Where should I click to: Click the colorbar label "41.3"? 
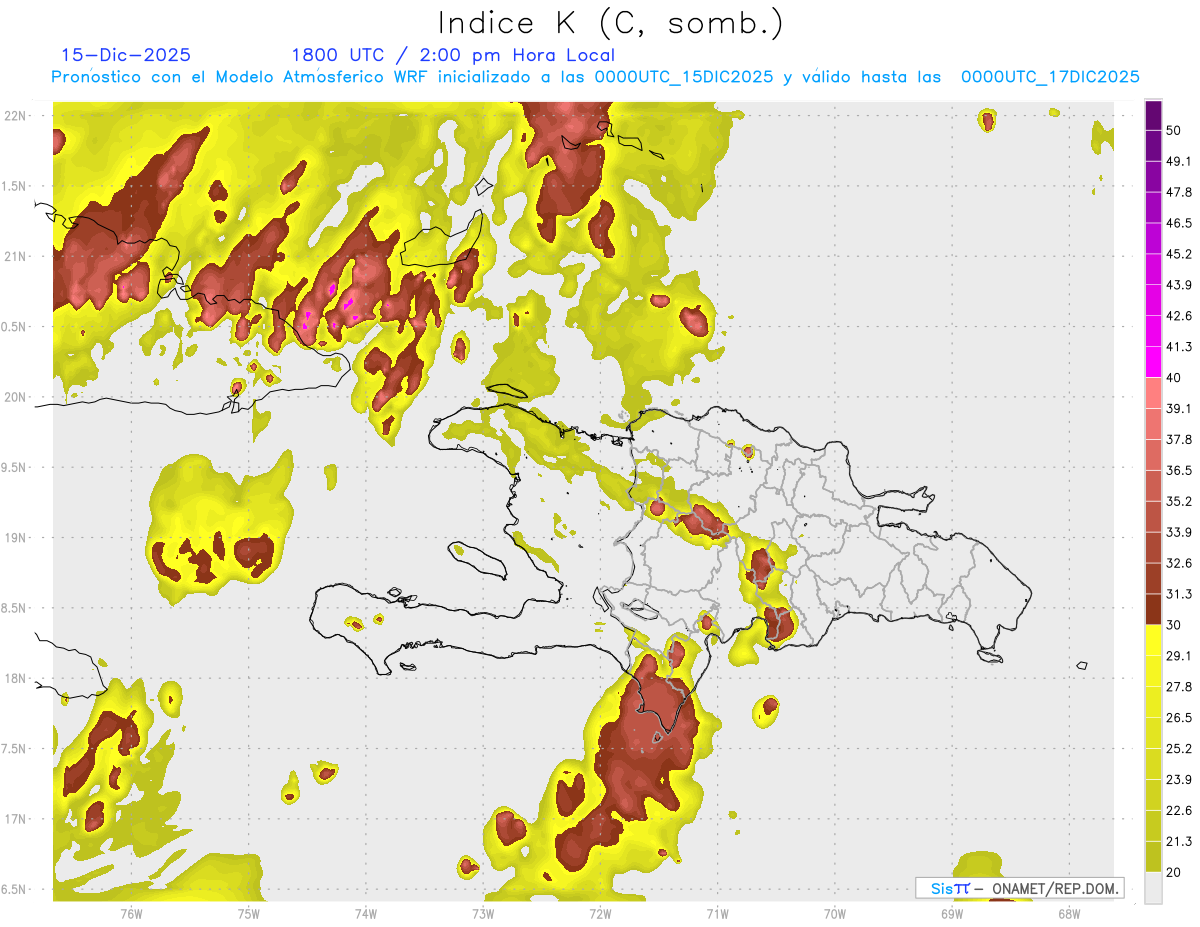[x=1179, y=347]
